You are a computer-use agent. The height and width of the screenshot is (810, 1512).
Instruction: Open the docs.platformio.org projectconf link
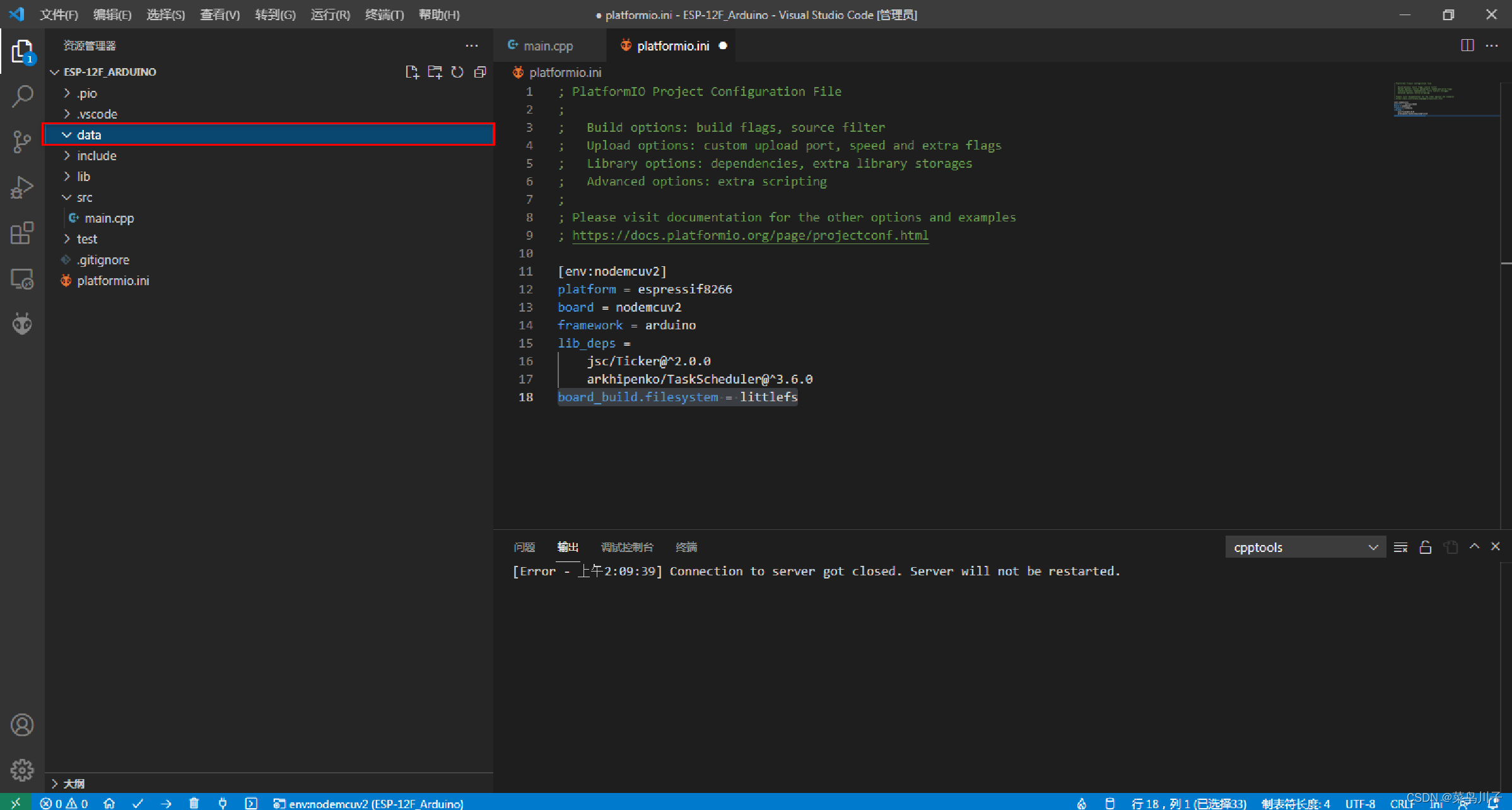click(x=750, y=235)
